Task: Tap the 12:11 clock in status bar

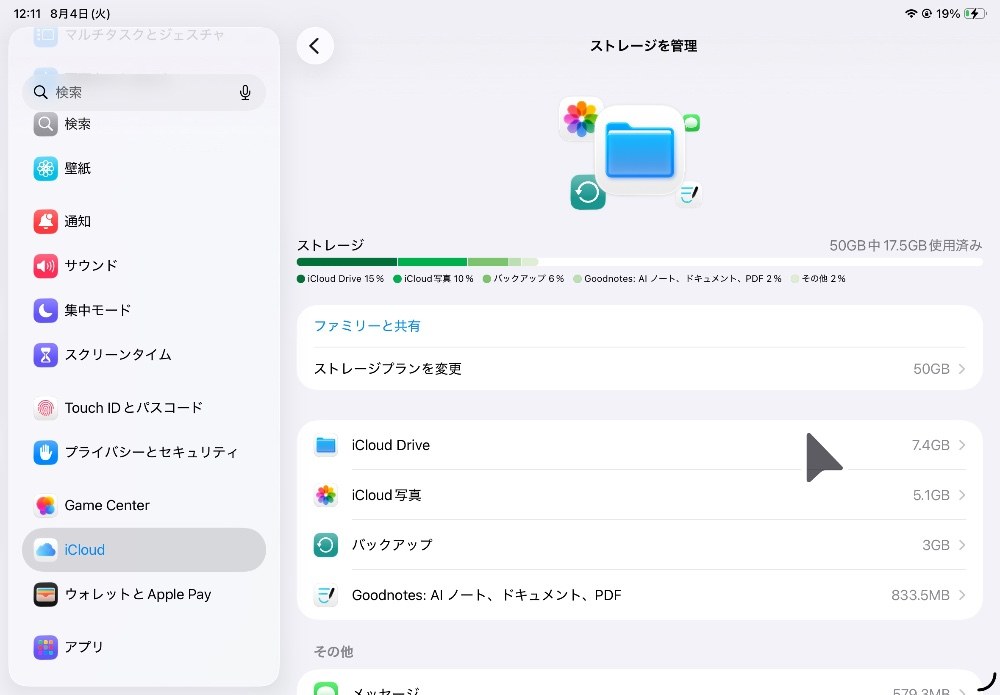Action: (27, 13)
